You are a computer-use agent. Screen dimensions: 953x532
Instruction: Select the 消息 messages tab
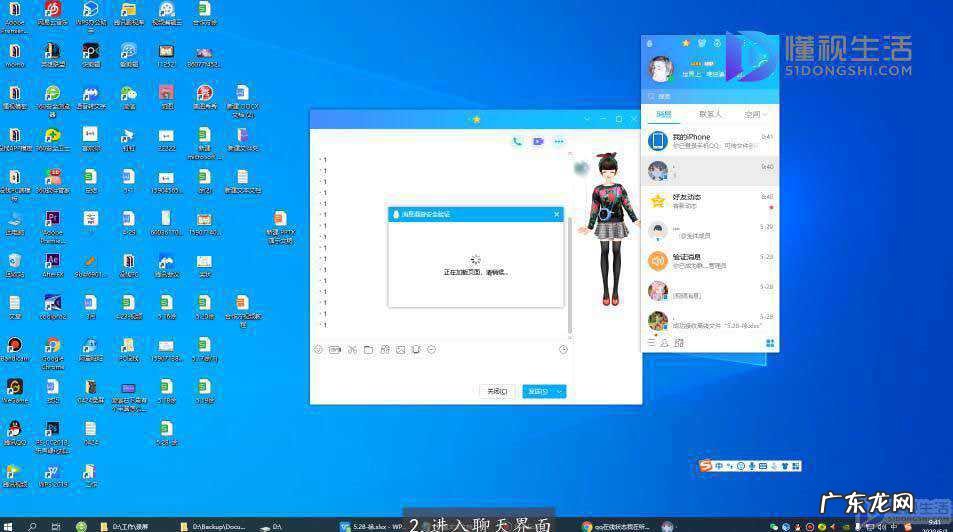664,115
